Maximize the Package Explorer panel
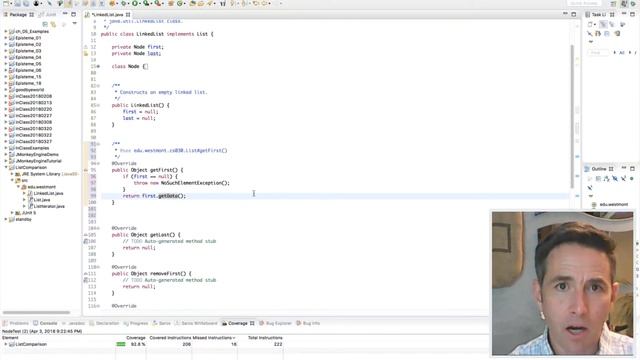Viewport: 640px width, 360px height. (x=73, y=14)
